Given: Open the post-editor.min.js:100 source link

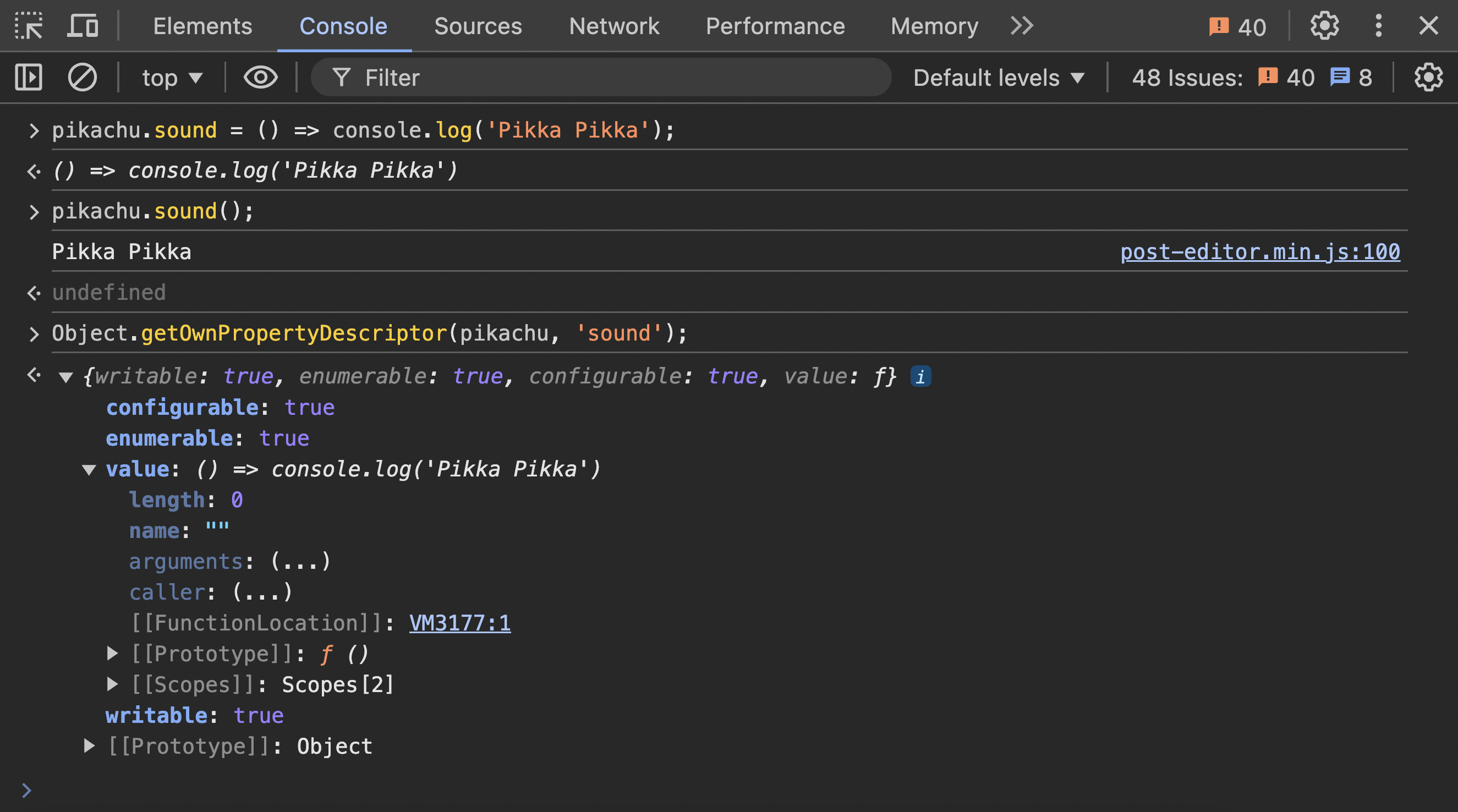Looking at the screenshot, I should coord(1260,252).
